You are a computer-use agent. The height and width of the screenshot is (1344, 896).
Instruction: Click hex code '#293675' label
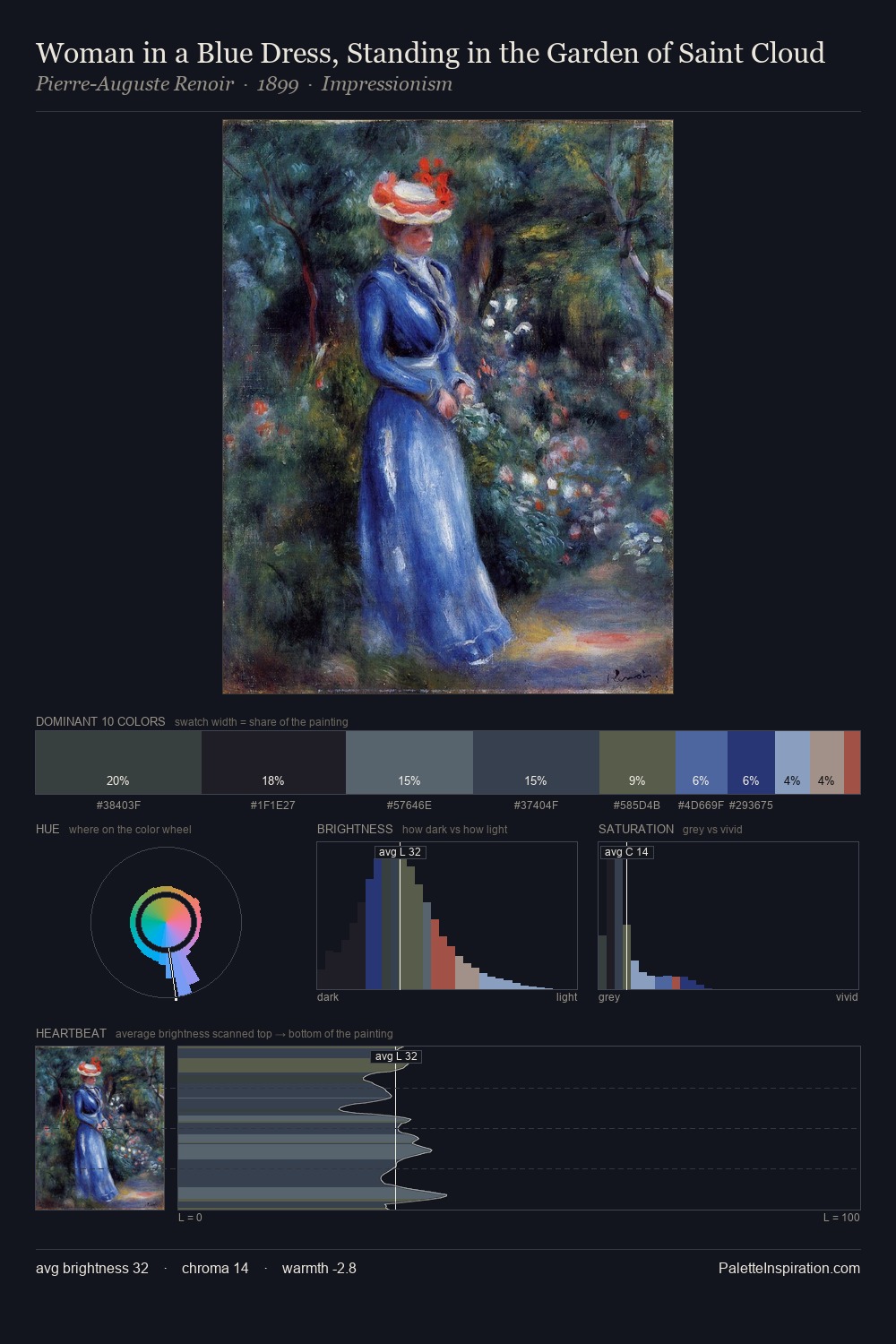click(751, 806)
